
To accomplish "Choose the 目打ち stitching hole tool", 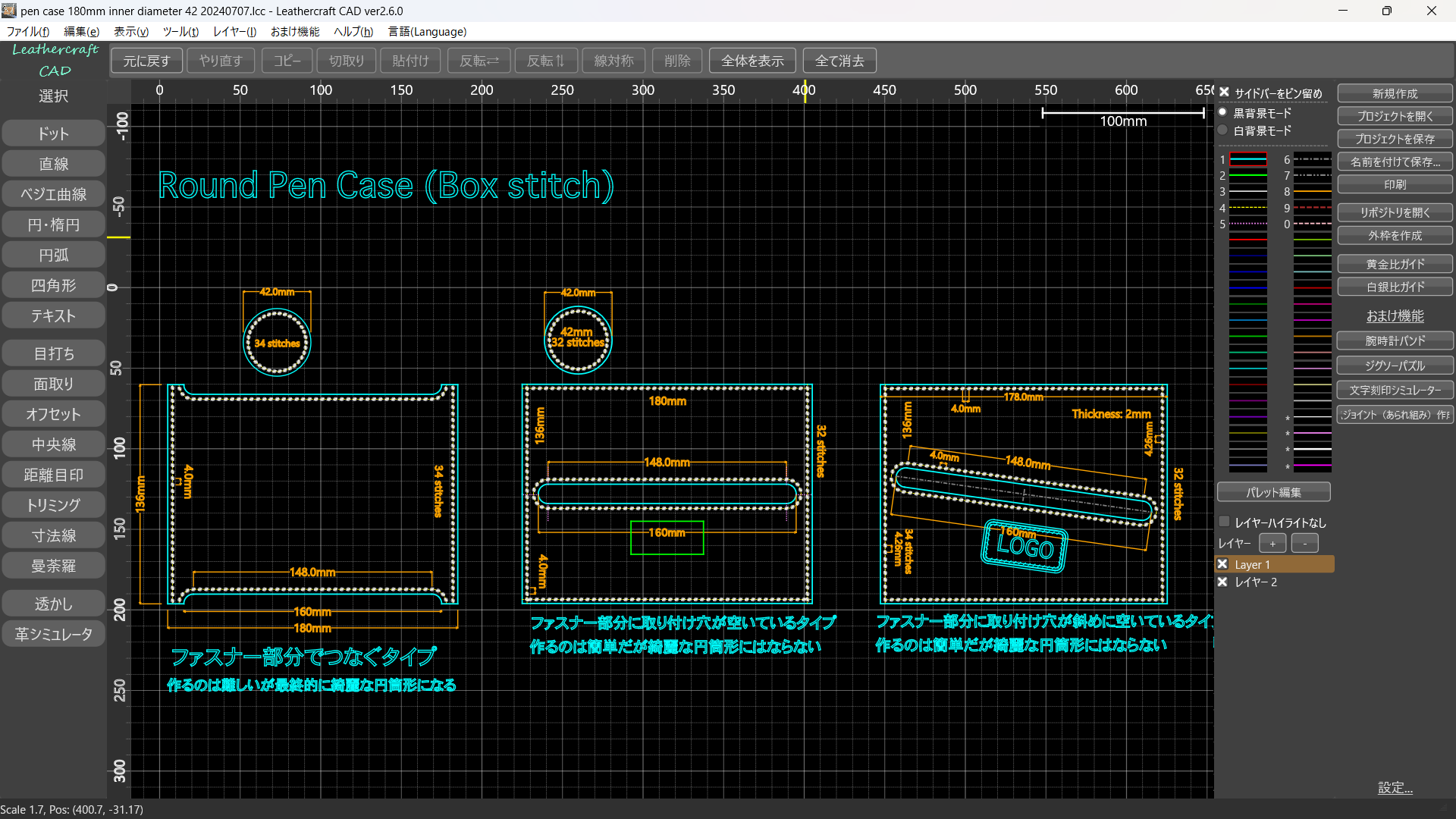I will click(53, 353).
